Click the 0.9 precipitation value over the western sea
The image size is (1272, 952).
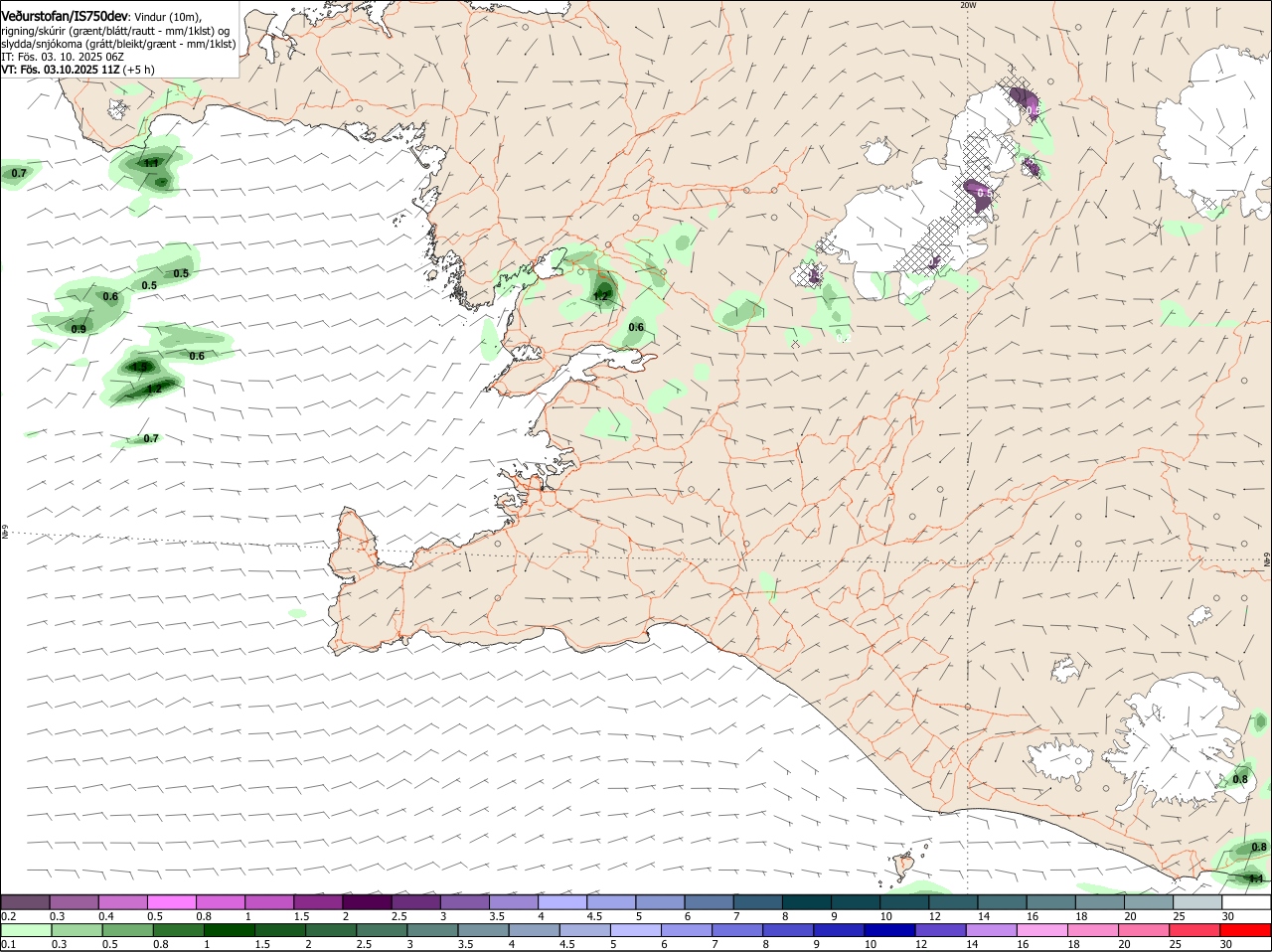click(x=79, y=328)
